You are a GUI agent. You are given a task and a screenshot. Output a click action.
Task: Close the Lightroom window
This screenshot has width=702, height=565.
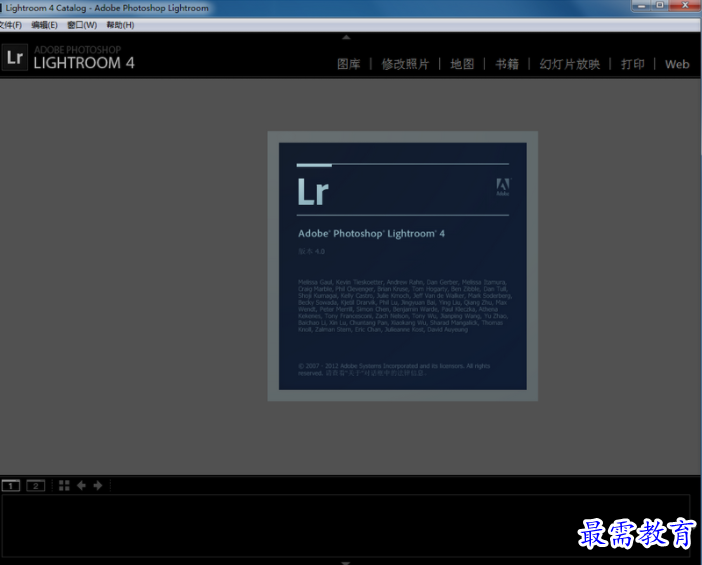click(685, 5)
